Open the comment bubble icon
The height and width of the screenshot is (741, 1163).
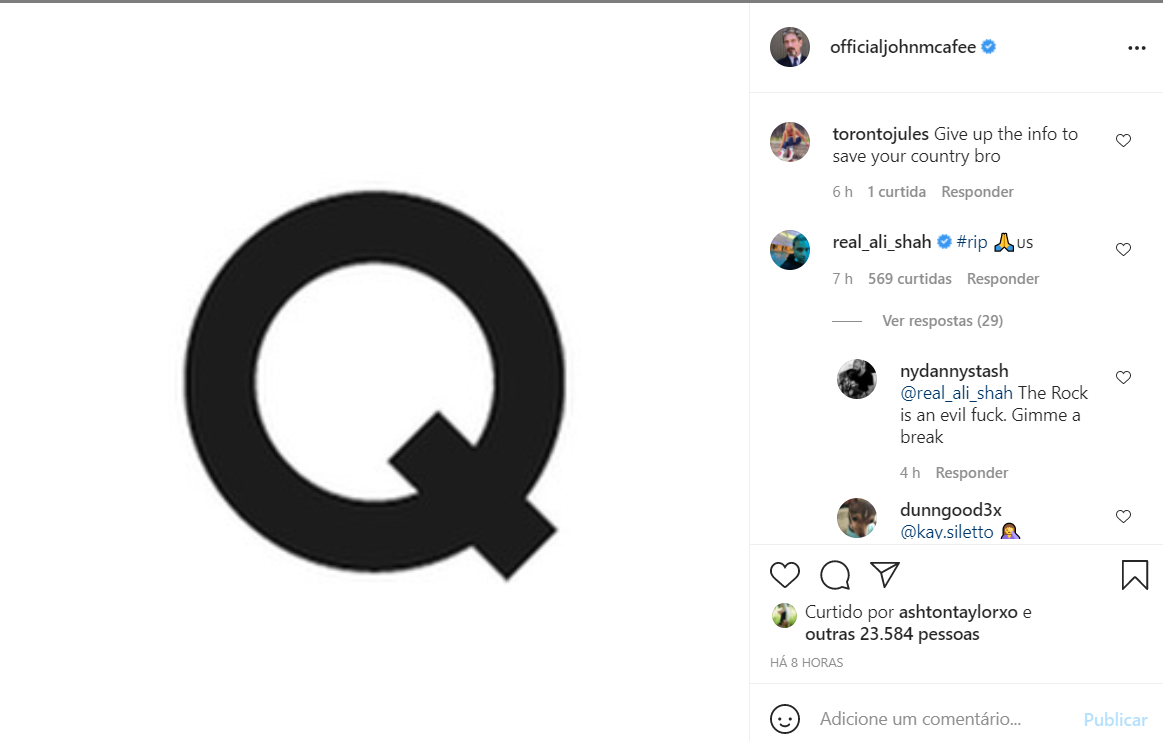coord(835,575)
